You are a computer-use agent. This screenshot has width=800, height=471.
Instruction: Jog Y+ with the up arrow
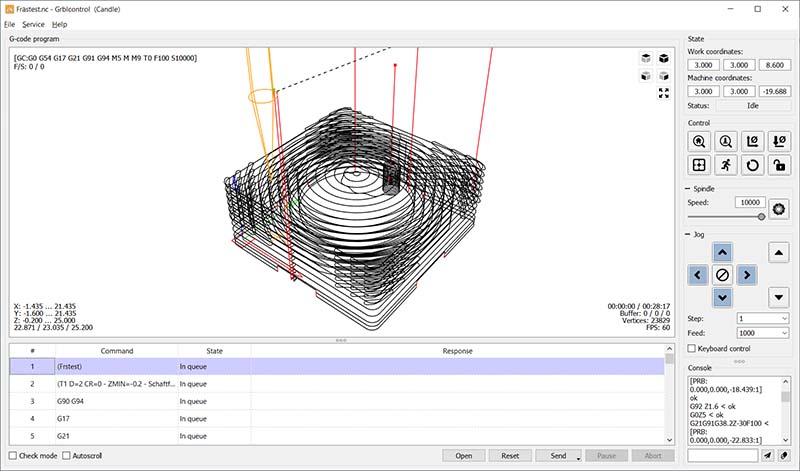coord(722,252)
